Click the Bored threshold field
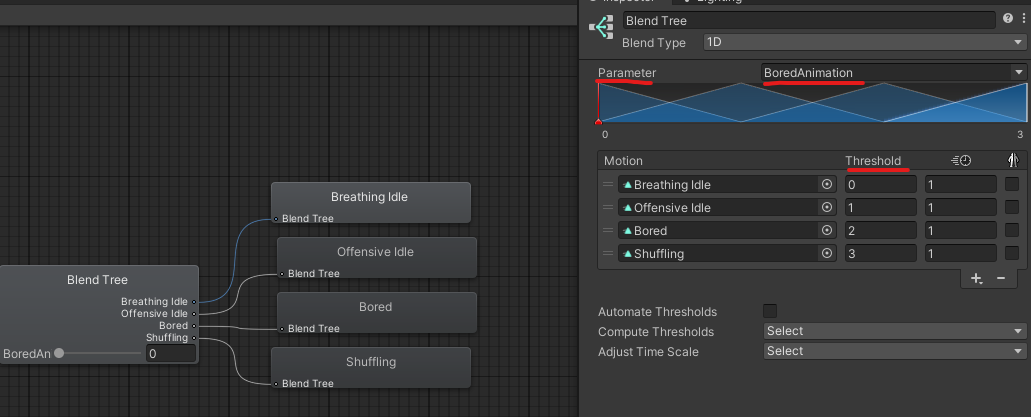1031x417 pixels. 880,230
